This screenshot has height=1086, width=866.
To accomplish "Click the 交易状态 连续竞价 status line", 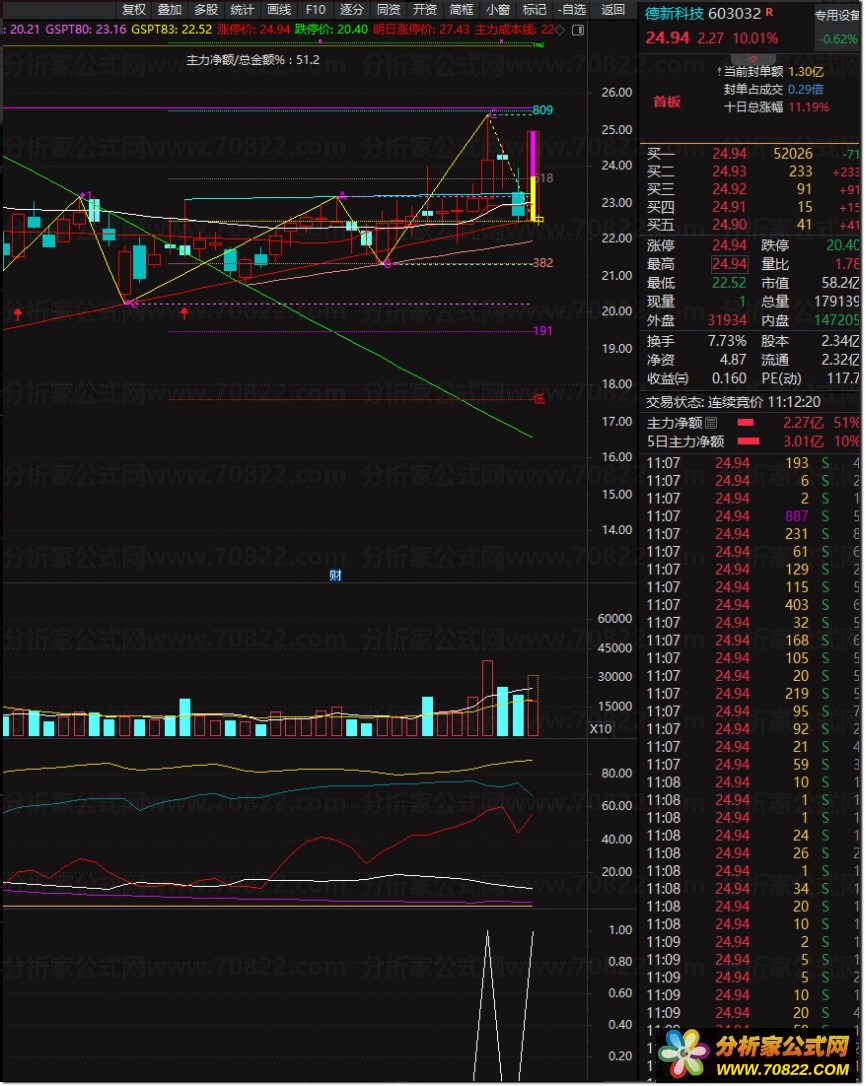I will [x=733, y=402].
